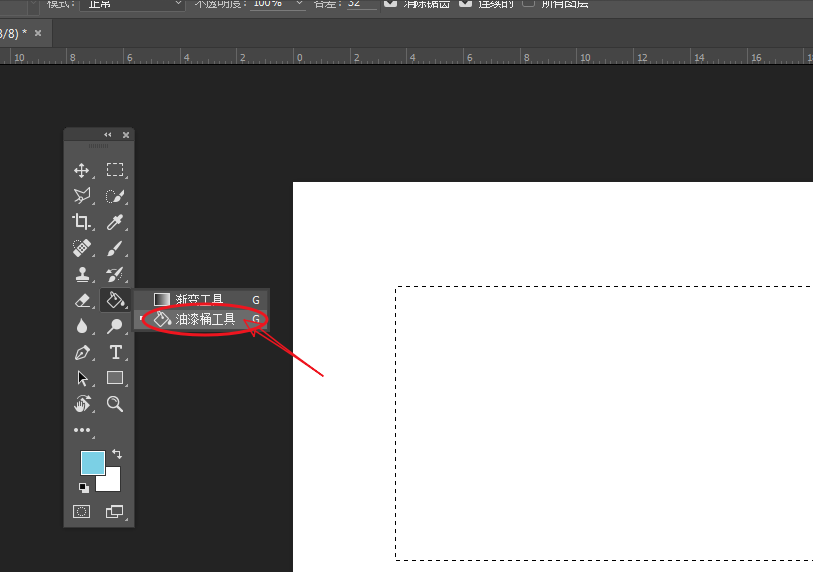Select the Zoom magnifier tool
Viewport: 813px width, 572px height.
[x=115, y=404]
